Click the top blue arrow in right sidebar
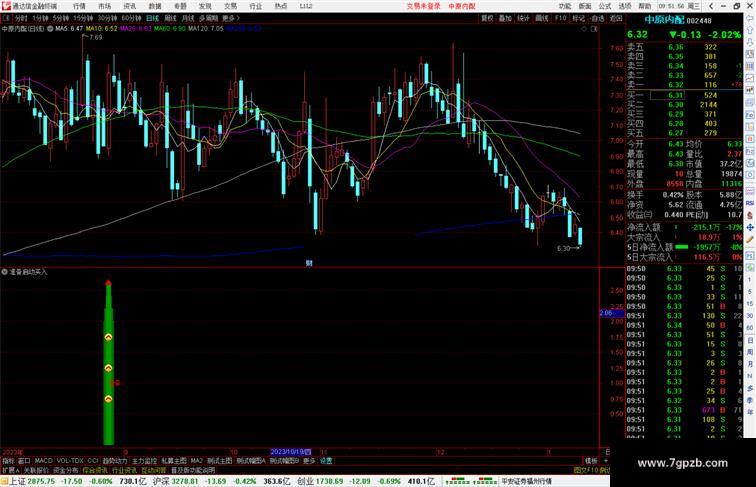Viewport: 756px width, 487px height. click(x=750, y=18)
